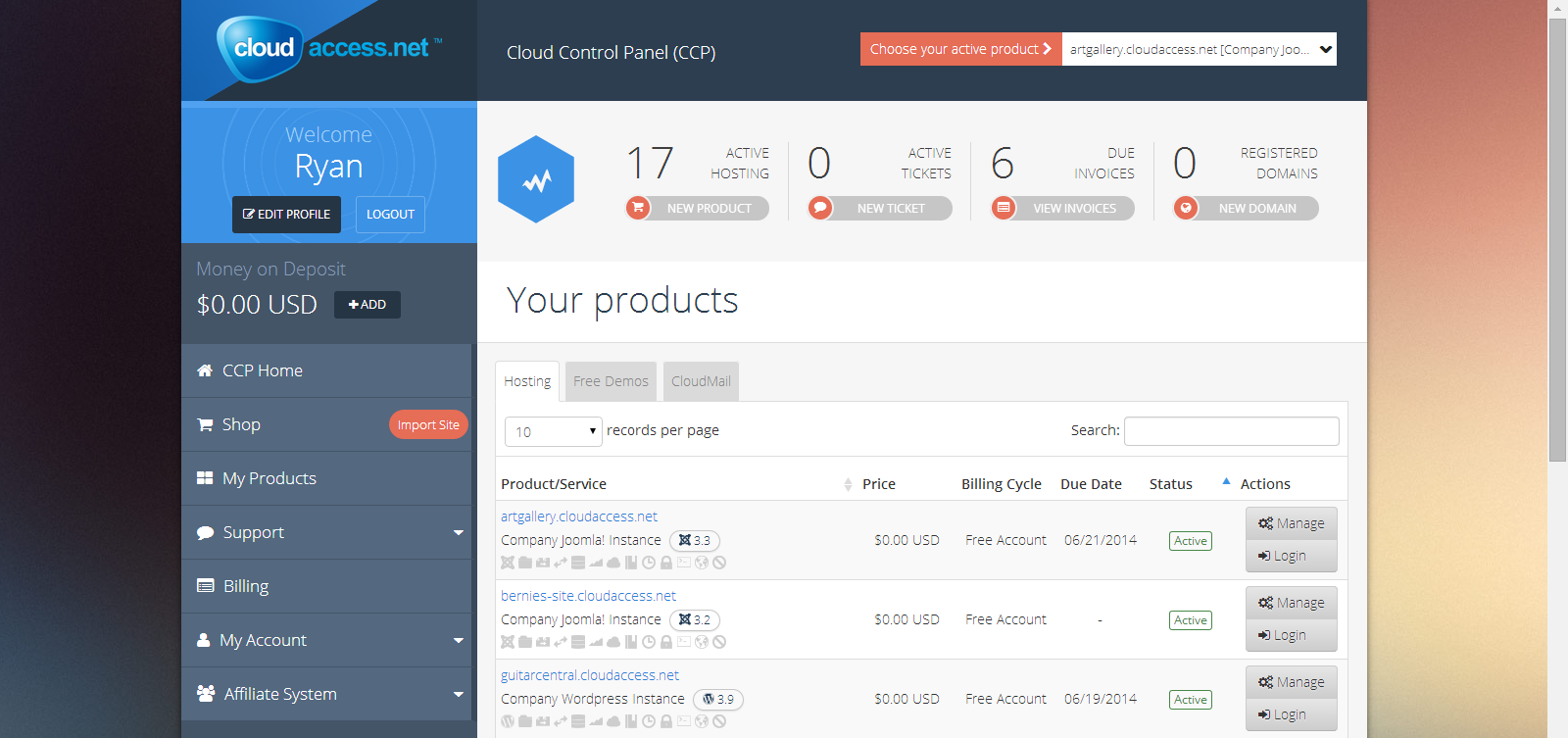Screen dimensions: 1568x738
Task: Open the database icon in the artgallery row
Action: point(578,563)
